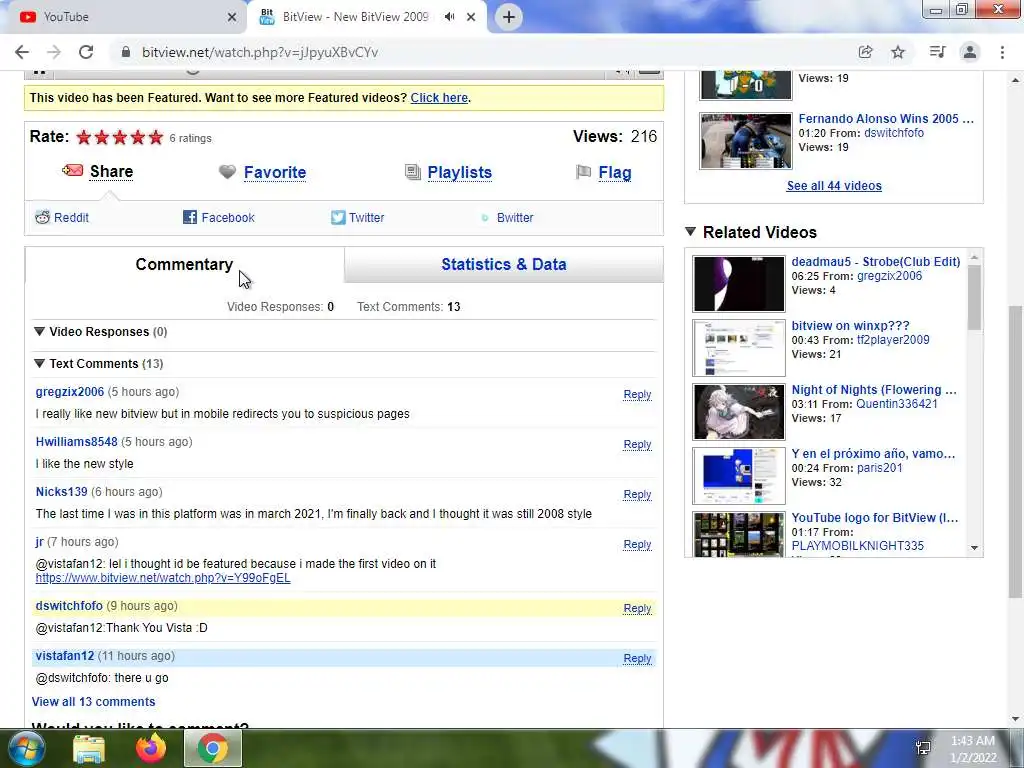The height and width of the screenshot is (768, 1024).
Task: Reply to Hwilliams8548's comment
Action: tap(637, 444)
